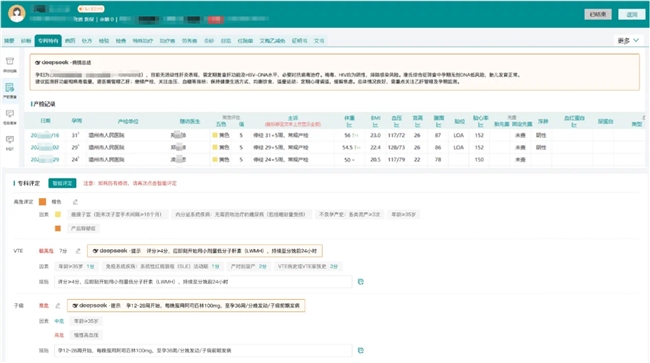This screenshot has width=650, height=363.
Task: Click fetal heart rate value 150
Action: pos(479,160)
